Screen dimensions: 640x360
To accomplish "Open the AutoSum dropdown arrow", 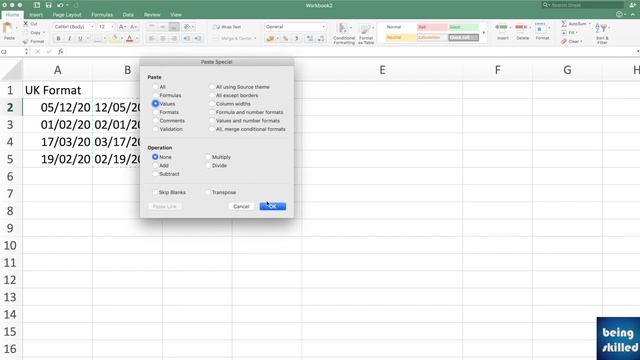I will (589, 24).
